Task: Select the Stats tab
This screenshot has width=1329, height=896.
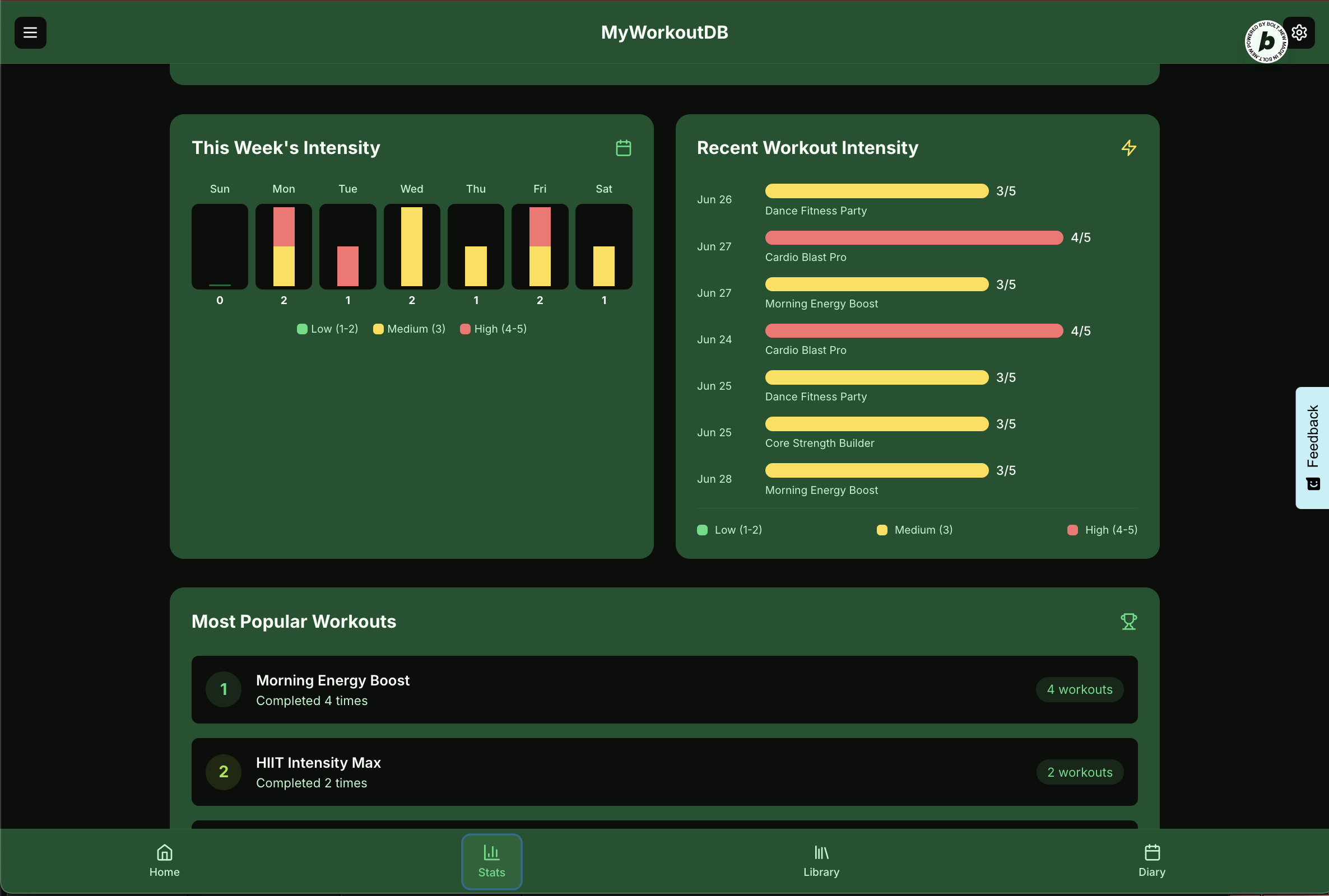Action: click(x=491, y=861)
